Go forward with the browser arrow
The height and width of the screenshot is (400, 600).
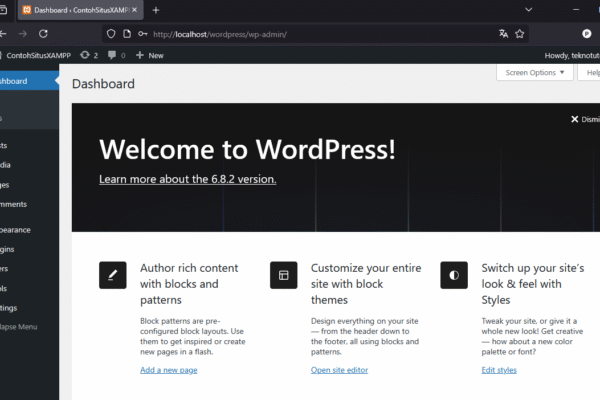tap(23, 34)
